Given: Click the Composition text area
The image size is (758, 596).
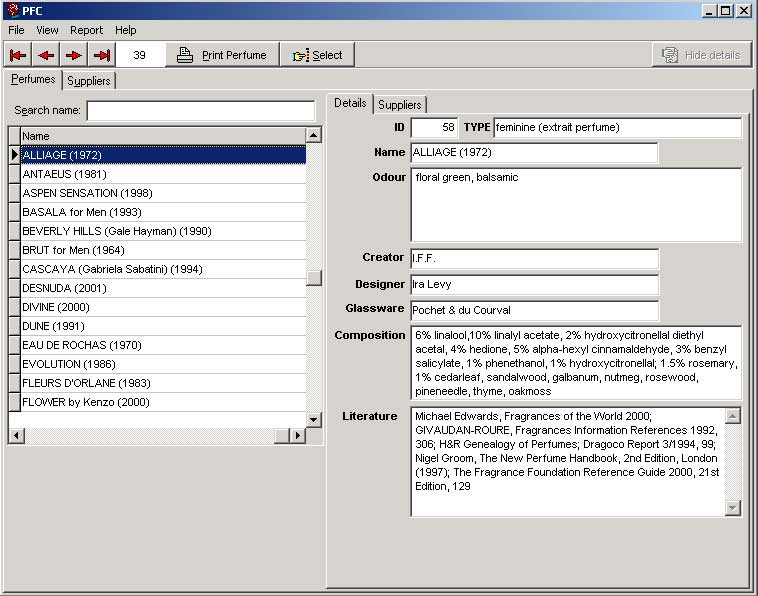Looking at the screenshot, I should (576, 363).
